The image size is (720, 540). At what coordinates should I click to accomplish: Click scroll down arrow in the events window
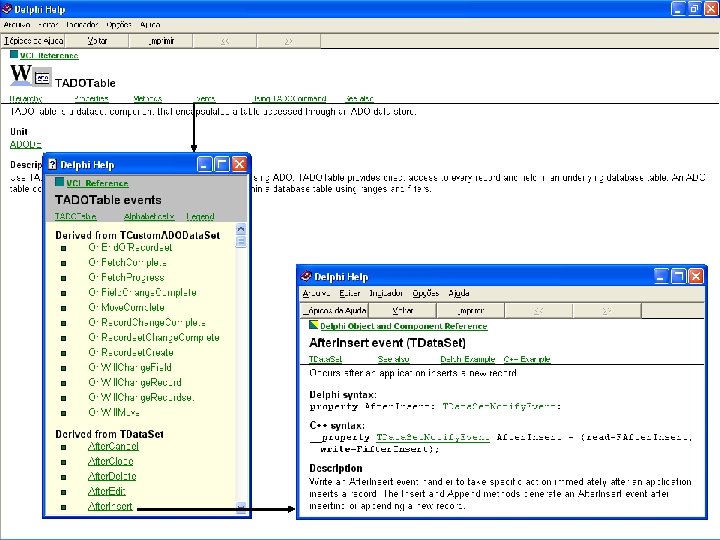pos(241,507)
